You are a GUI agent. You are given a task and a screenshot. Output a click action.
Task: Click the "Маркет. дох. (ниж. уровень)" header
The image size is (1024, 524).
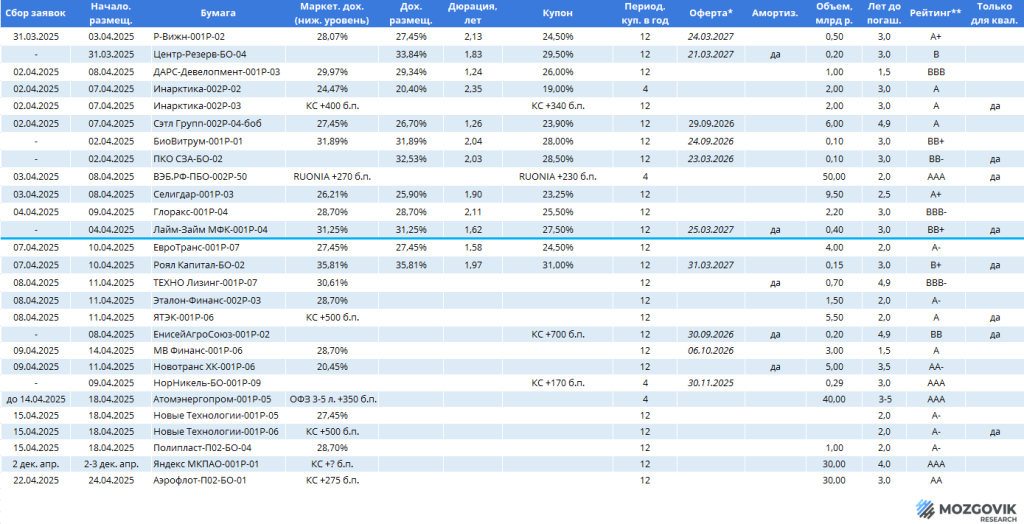332,13
